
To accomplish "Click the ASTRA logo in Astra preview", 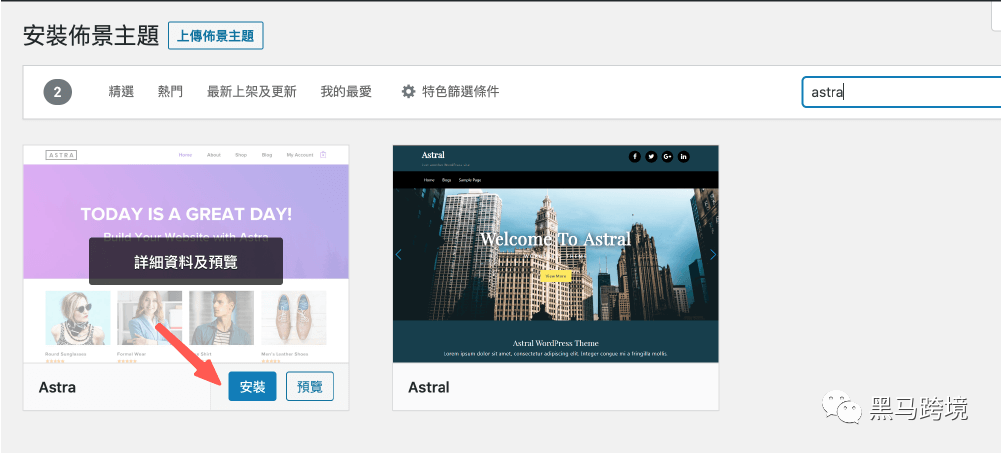I will click(x=61, y=155).
